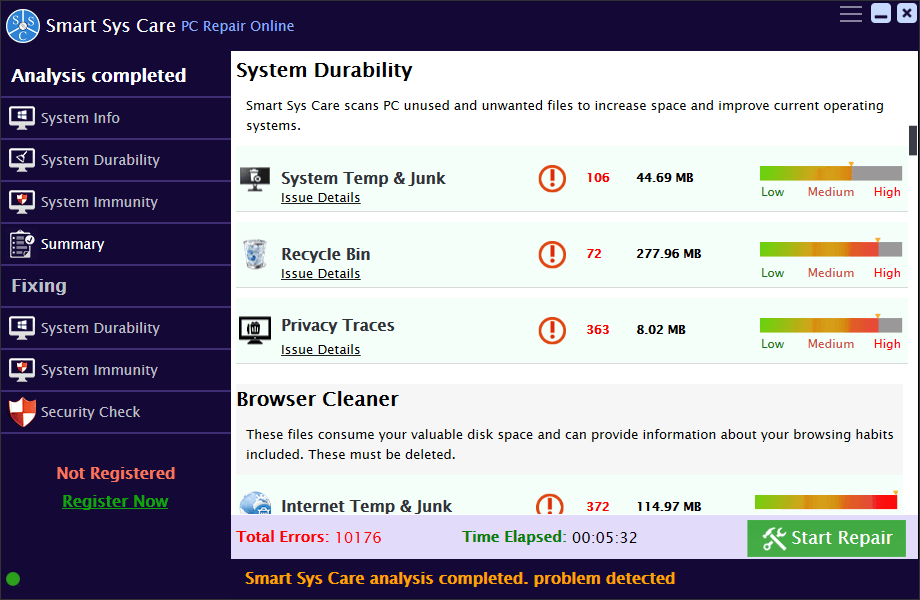Click the size value 44.69 MB

(665, 178)
